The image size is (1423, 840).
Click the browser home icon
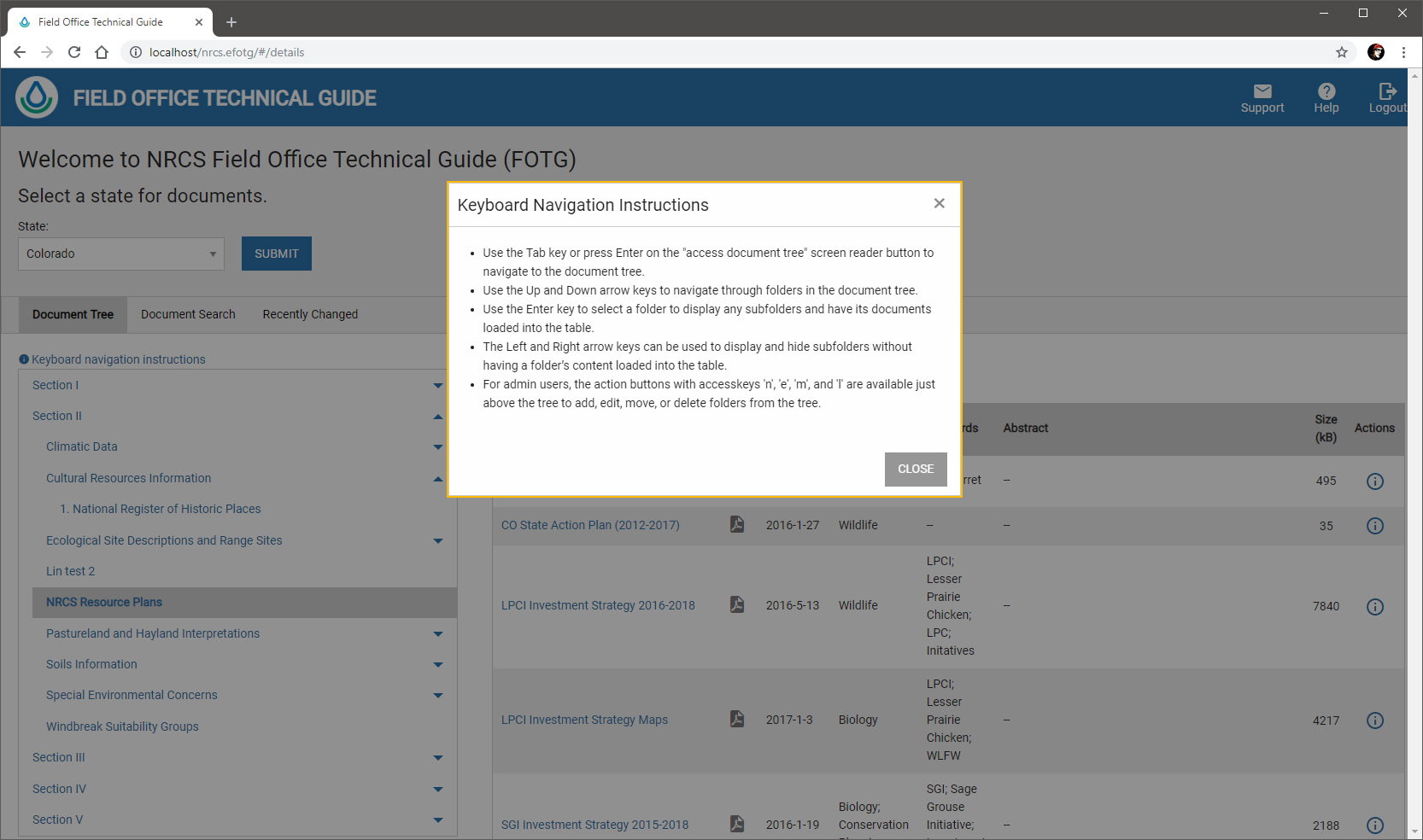point(102,52)
